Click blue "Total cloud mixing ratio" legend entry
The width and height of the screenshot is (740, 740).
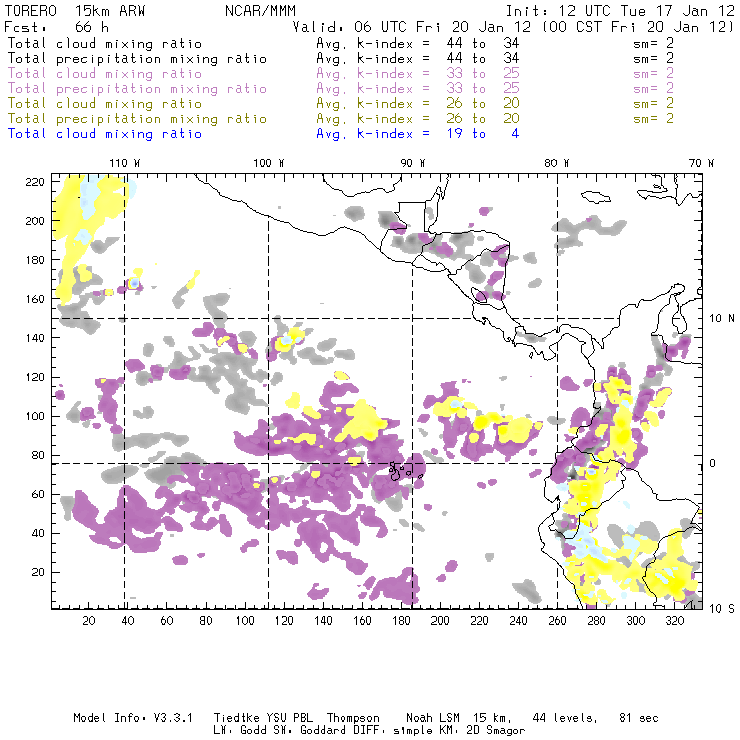tap(105, 134)
